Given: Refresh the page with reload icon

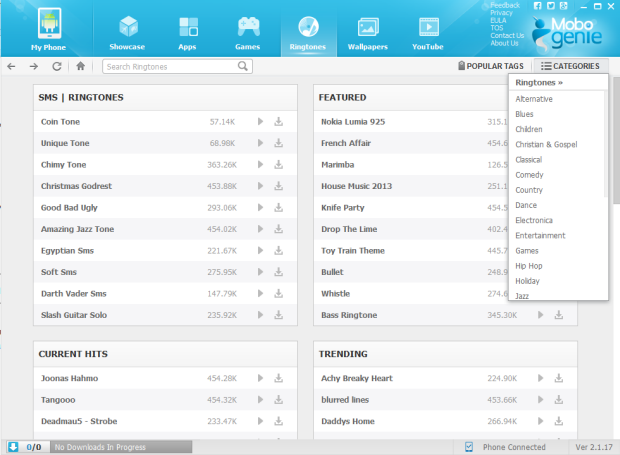Looking at the screenshot, I should point(57,66).
